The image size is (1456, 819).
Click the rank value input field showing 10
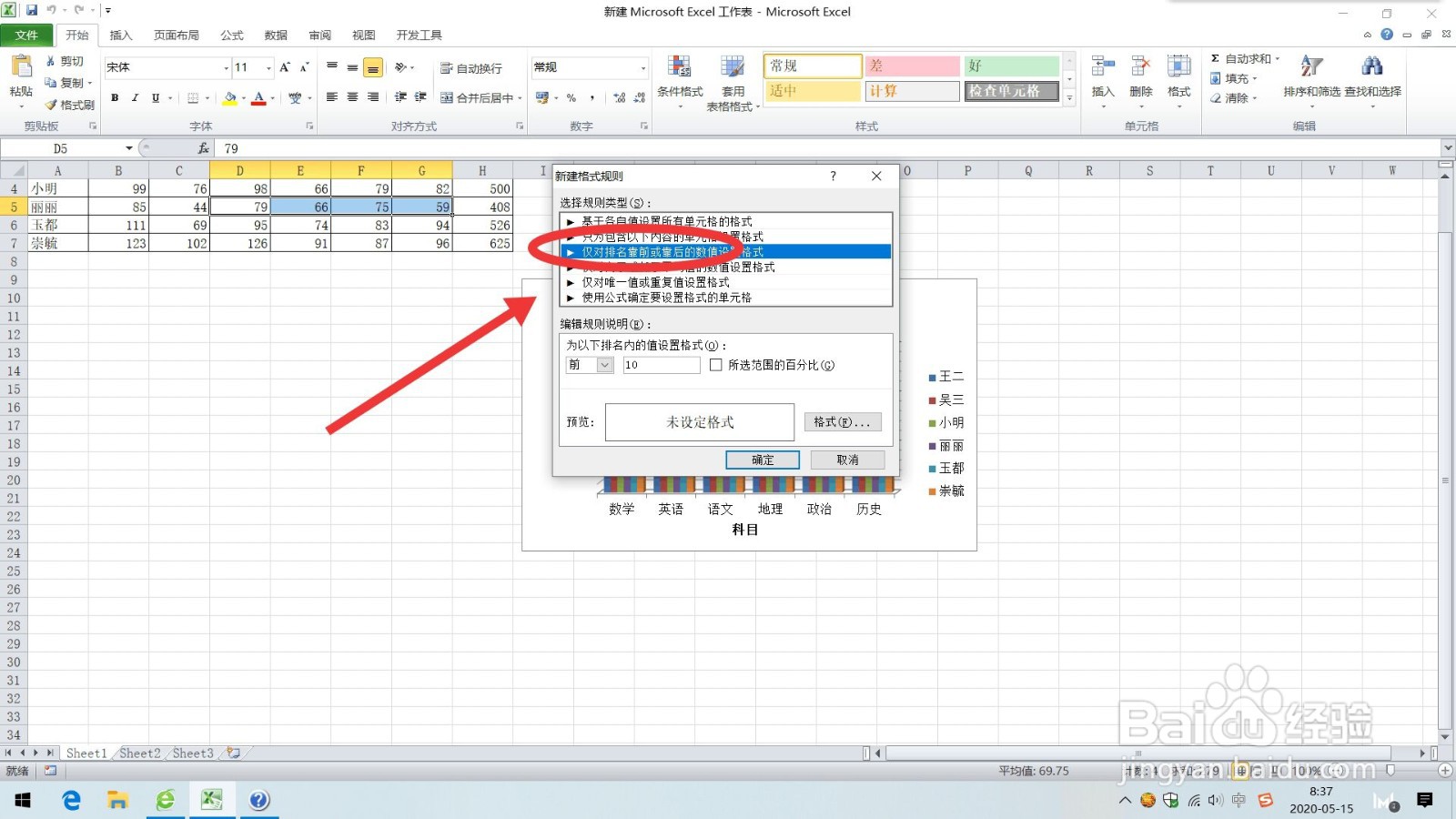coord(662,365)
